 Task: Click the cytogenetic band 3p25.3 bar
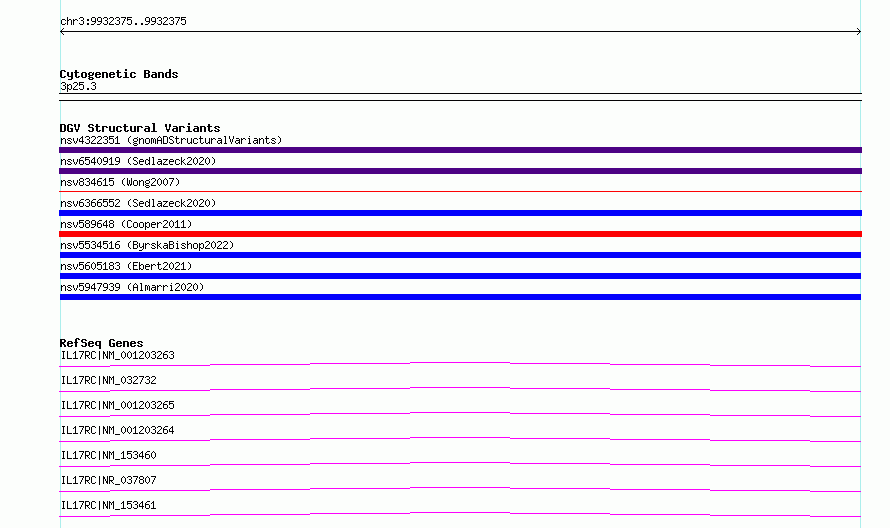460,97
